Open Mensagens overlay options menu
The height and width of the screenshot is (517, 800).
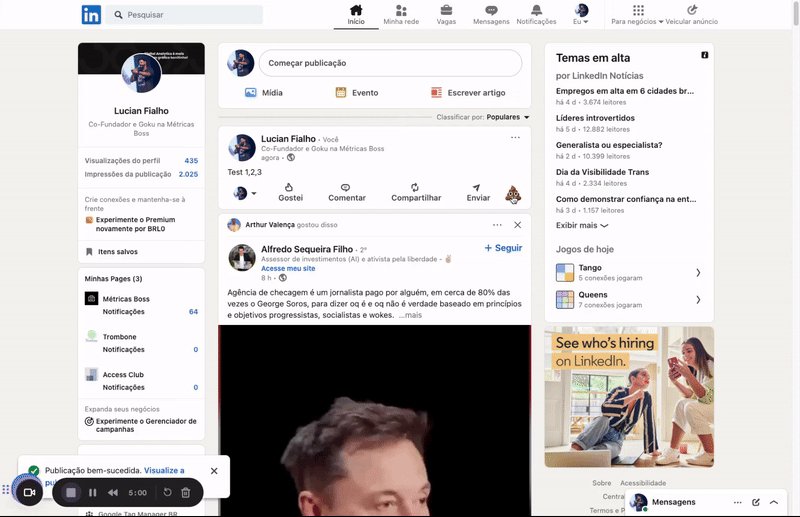point(738,502)
